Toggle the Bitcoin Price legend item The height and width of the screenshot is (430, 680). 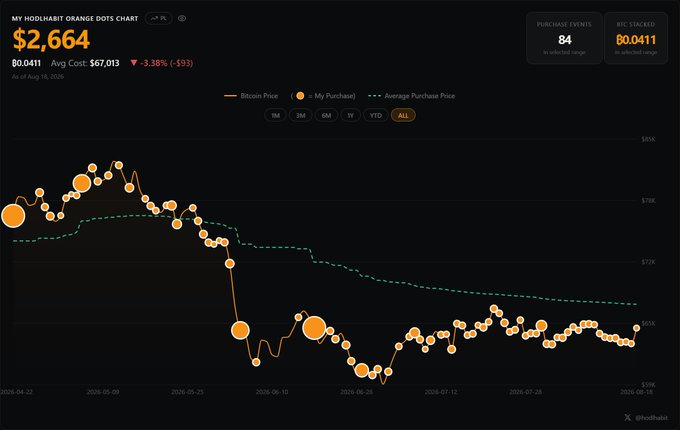pyautogui.click(x=251, y=96)
